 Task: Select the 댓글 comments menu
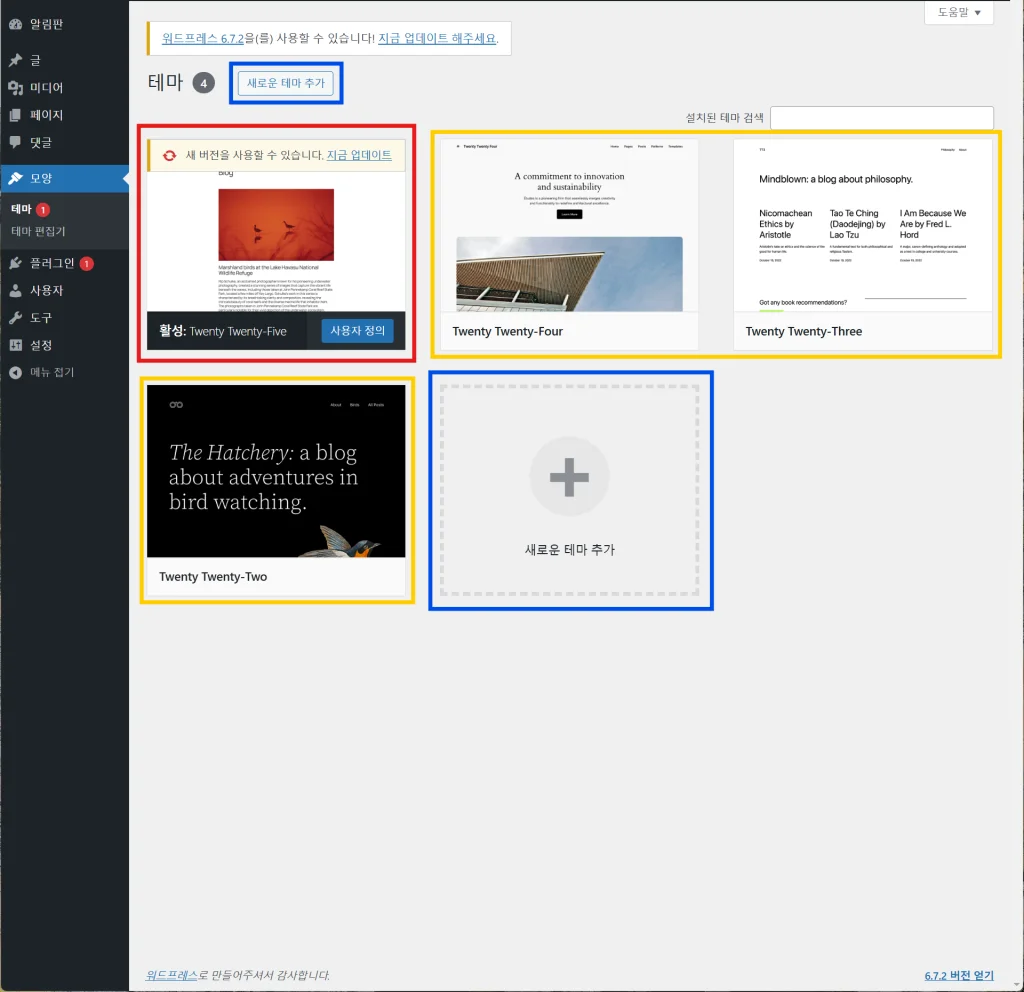(x=64, y=142)
